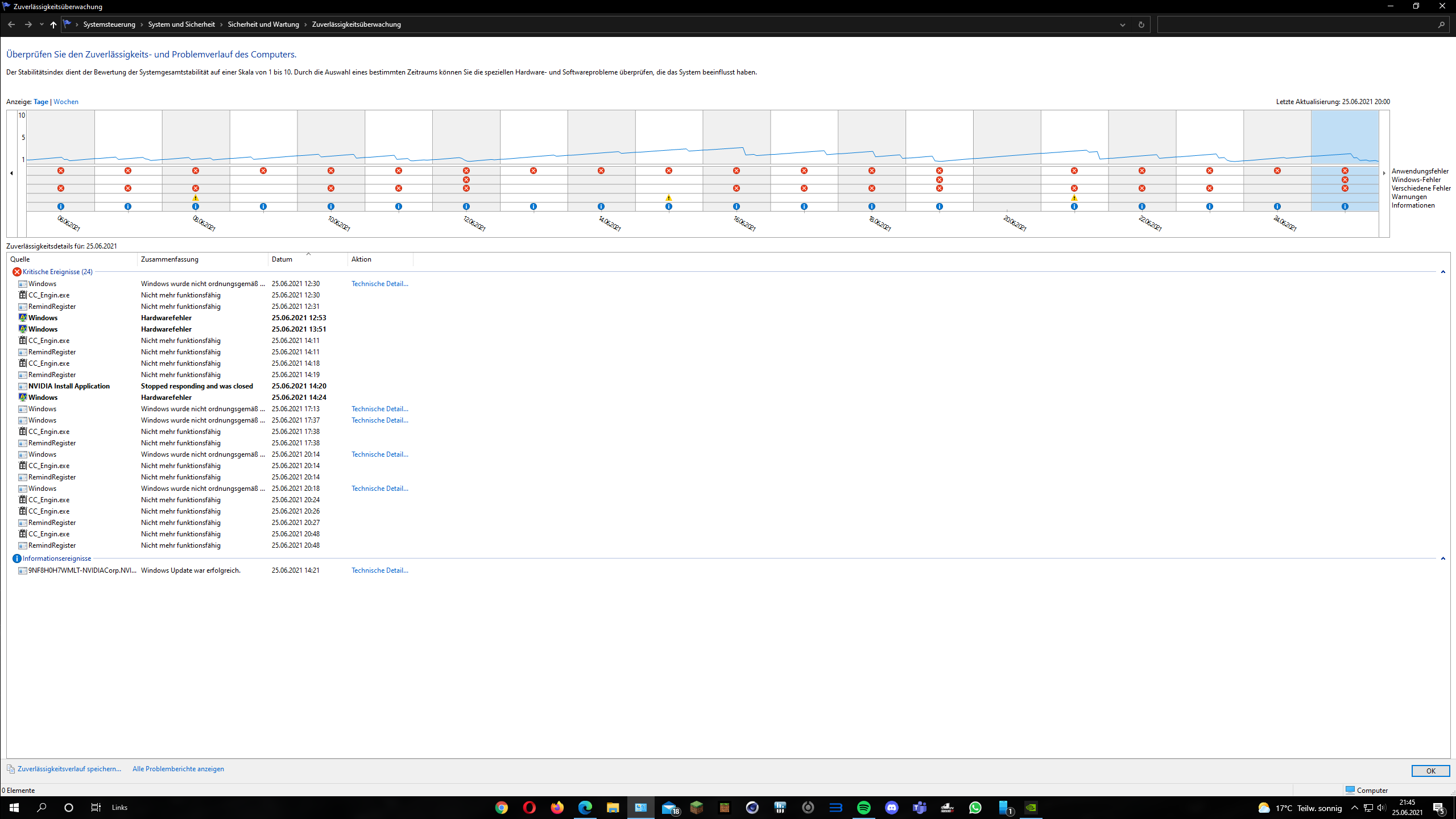Go up one level with up arrow
This screenshot has height=819, width=1456.
point(53,24)
